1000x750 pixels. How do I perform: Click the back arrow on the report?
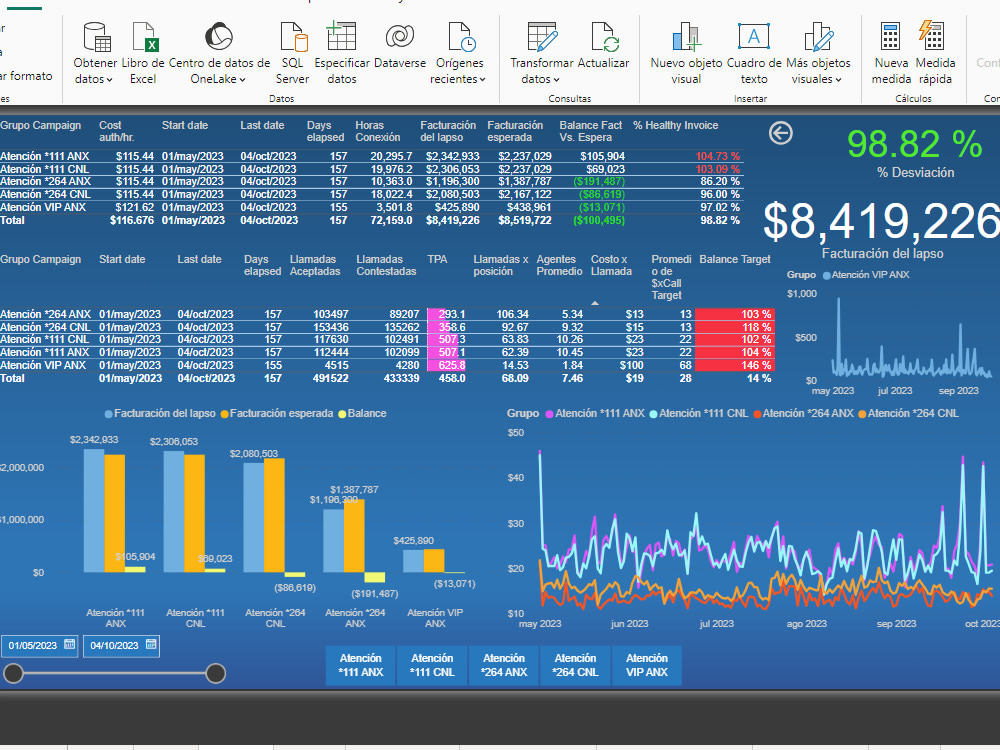(x=780, y=133)
